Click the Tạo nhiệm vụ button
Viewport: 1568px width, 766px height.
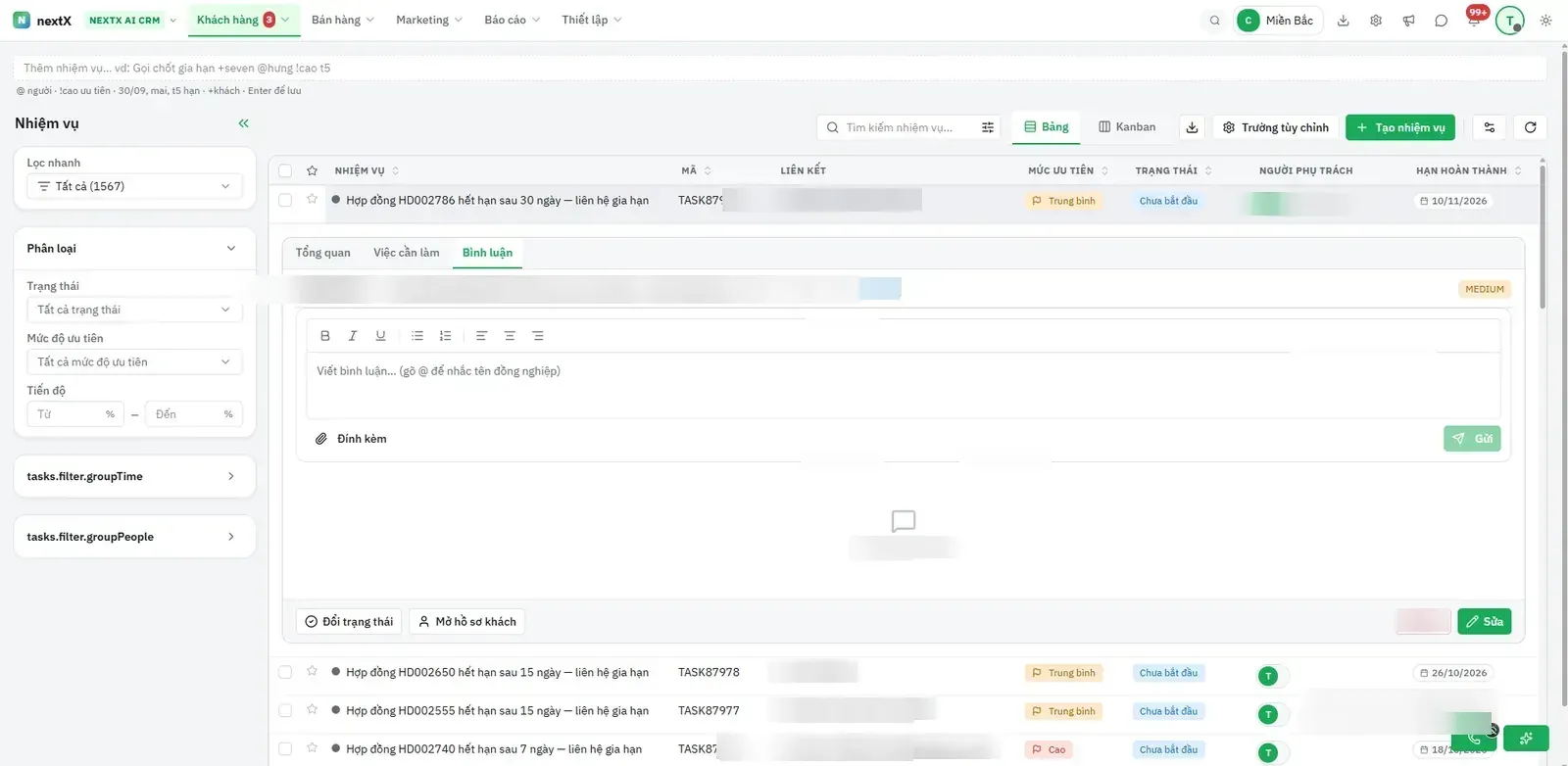coord(1400,127)
